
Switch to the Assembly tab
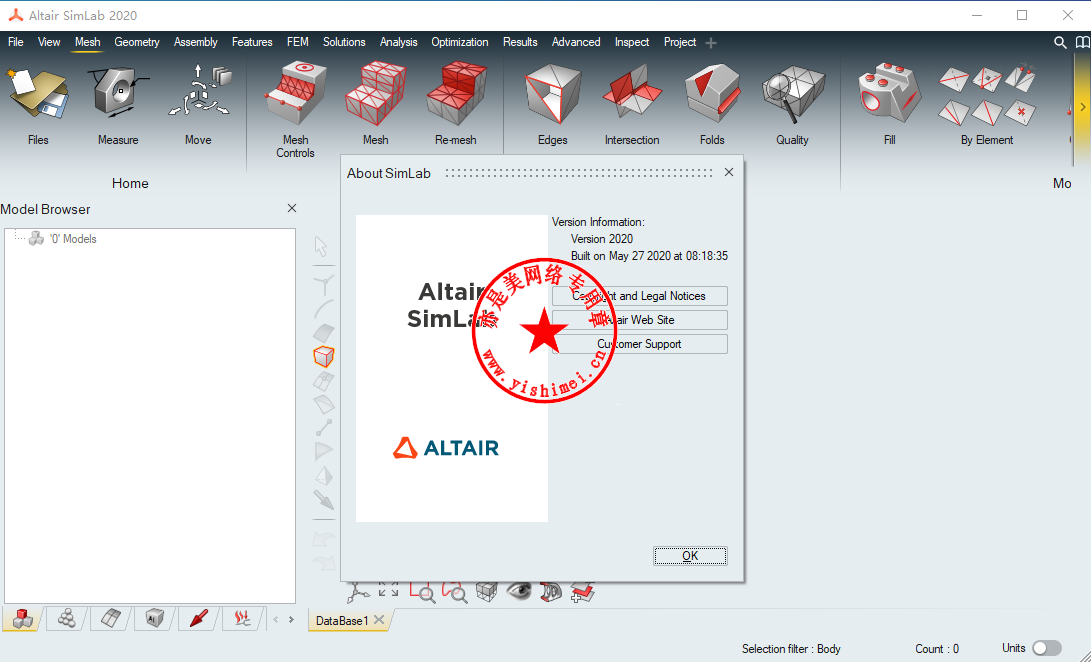pos(196,42)
